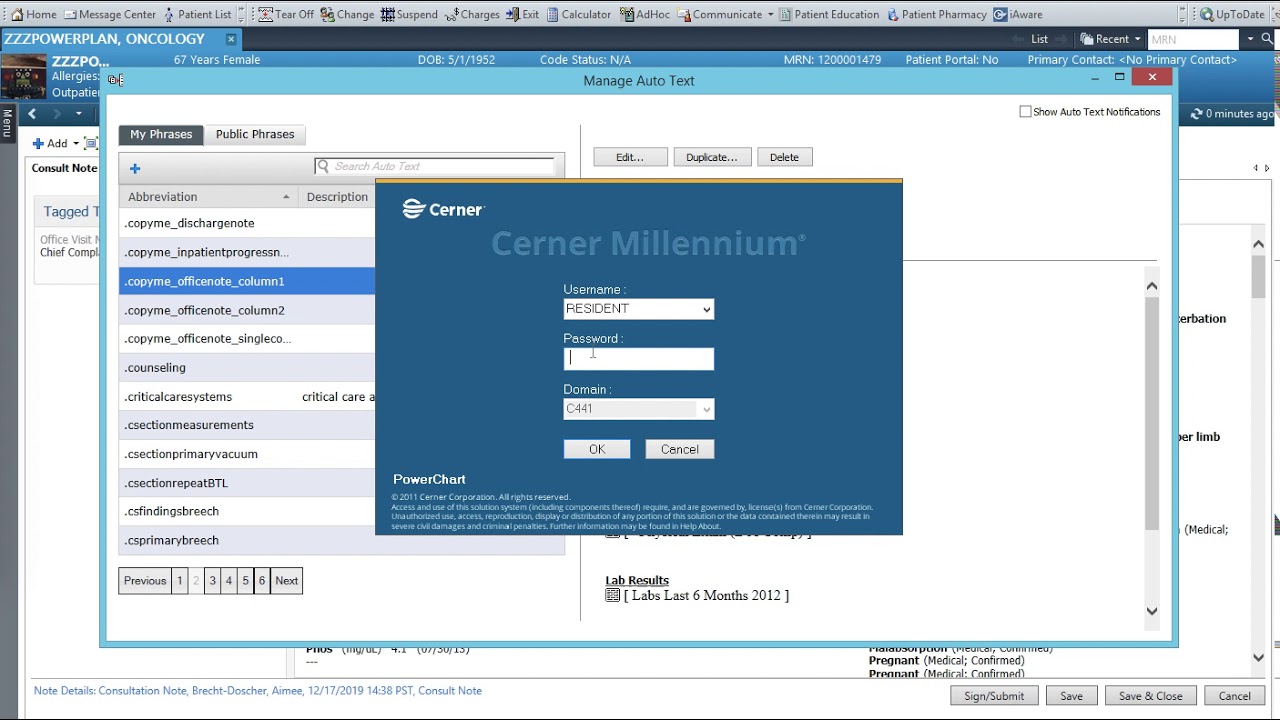Viewport: 1280px width, 720px height.
Task: Click the Duplicate... button
Action: (712, 157)
